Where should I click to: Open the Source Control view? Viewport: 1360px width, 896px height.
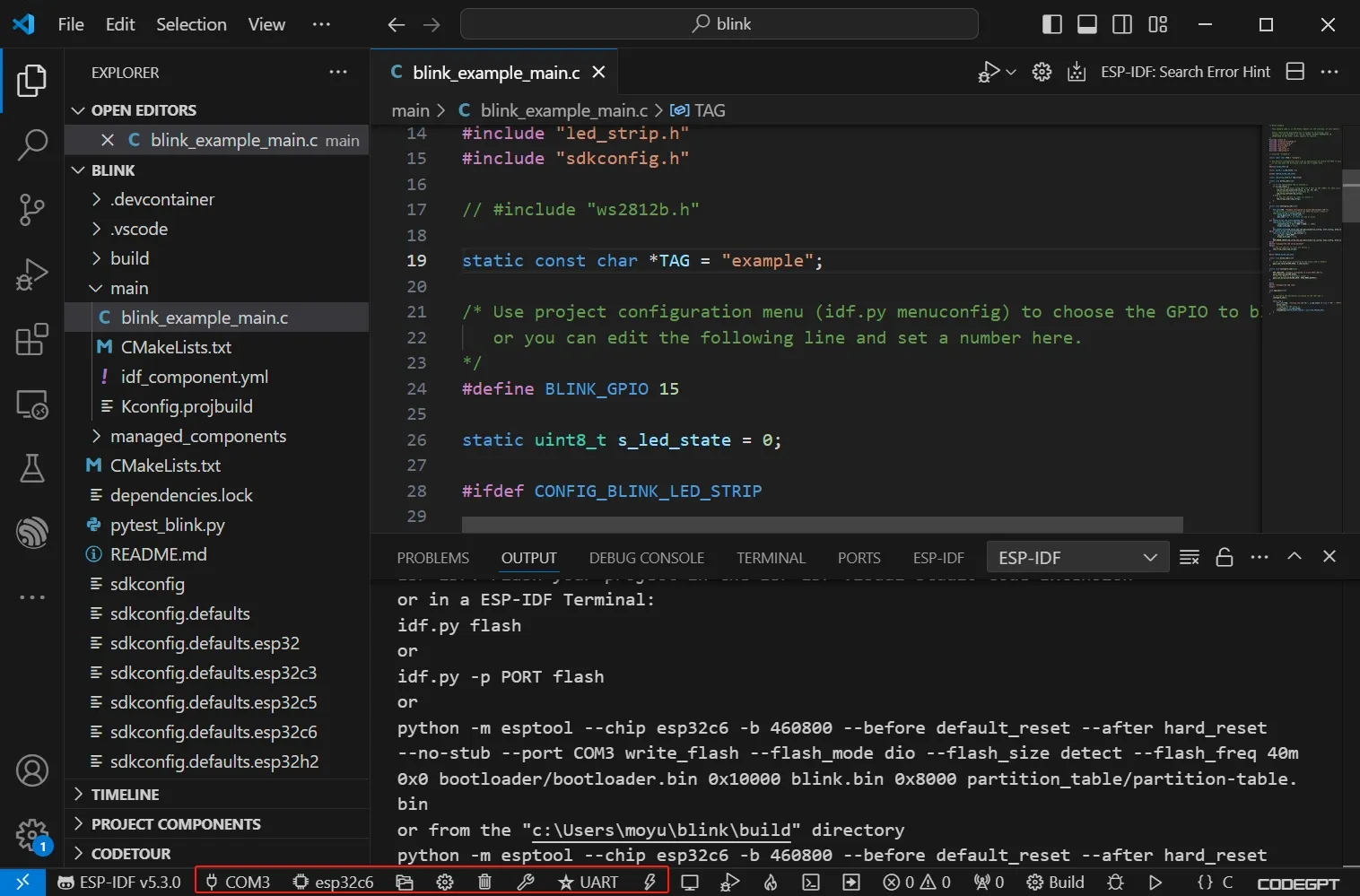click(31, 210)
